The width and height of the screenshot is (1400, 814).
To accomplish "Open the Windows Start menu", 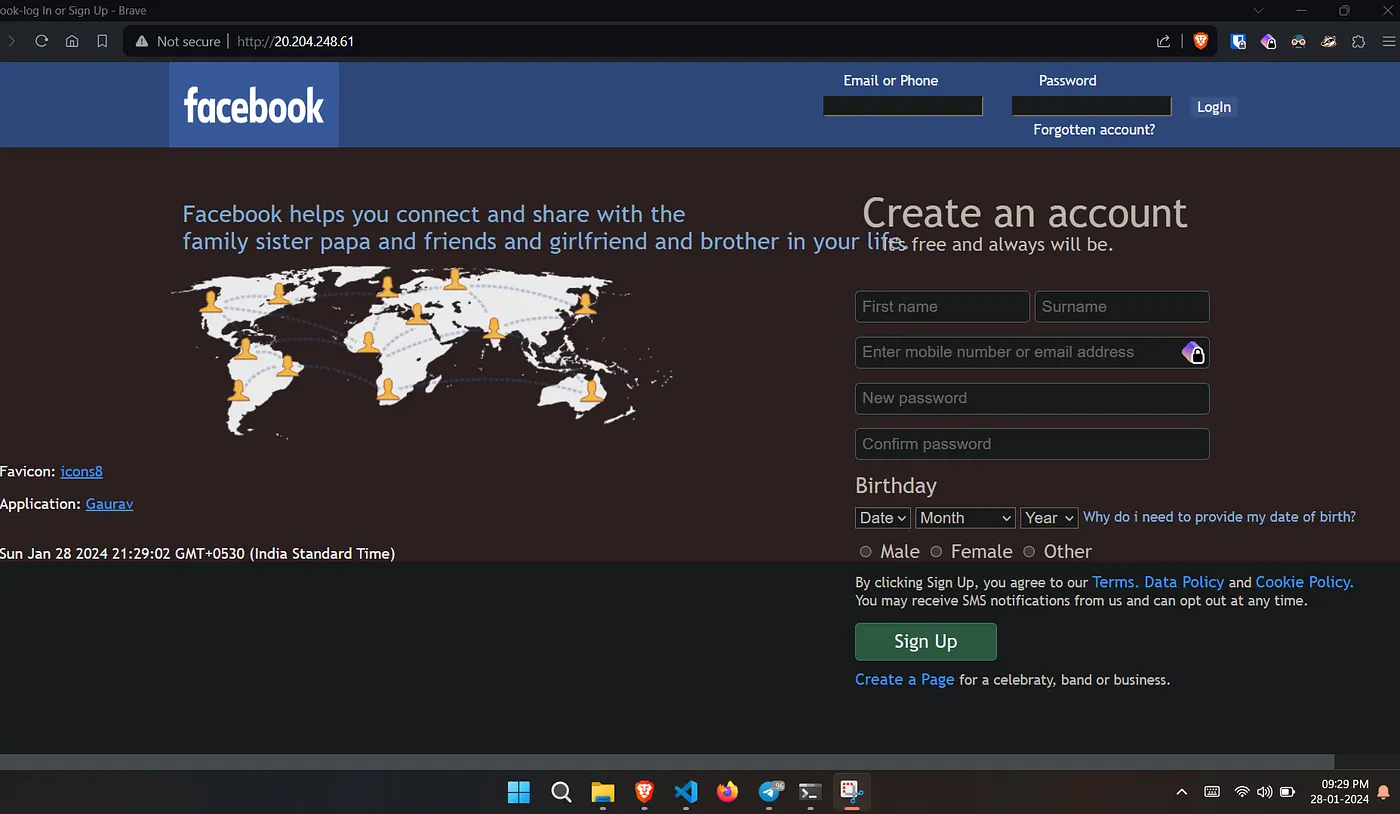I will point(519,792).
